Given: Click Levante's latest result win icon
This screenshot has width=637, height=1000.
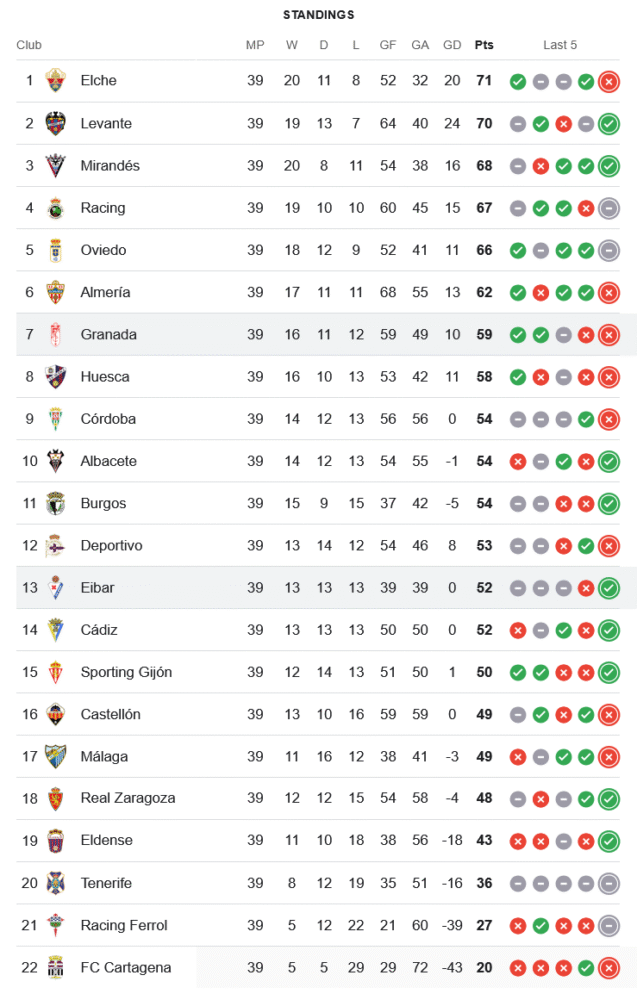Looking at the screenshot, I should click(x=608, y=124).
